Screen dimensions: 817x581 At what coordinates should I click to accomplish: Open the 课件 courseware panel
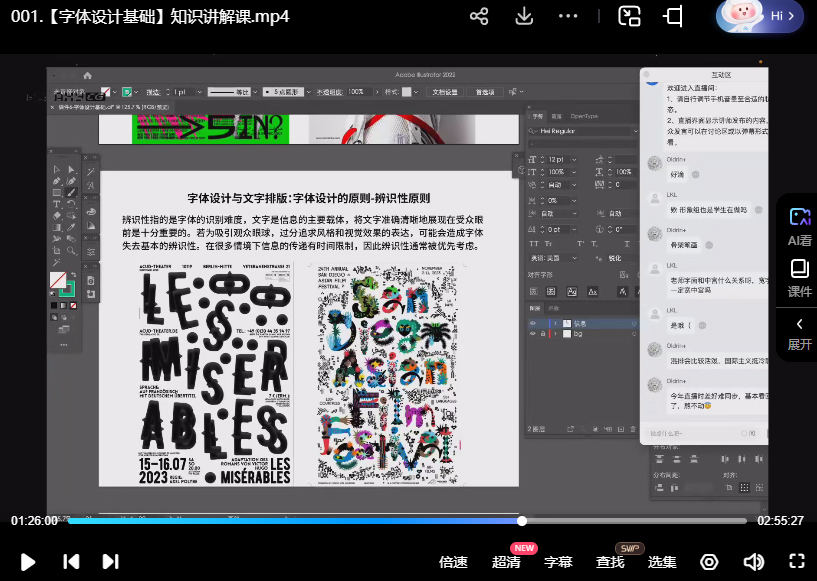pos(799,277)
